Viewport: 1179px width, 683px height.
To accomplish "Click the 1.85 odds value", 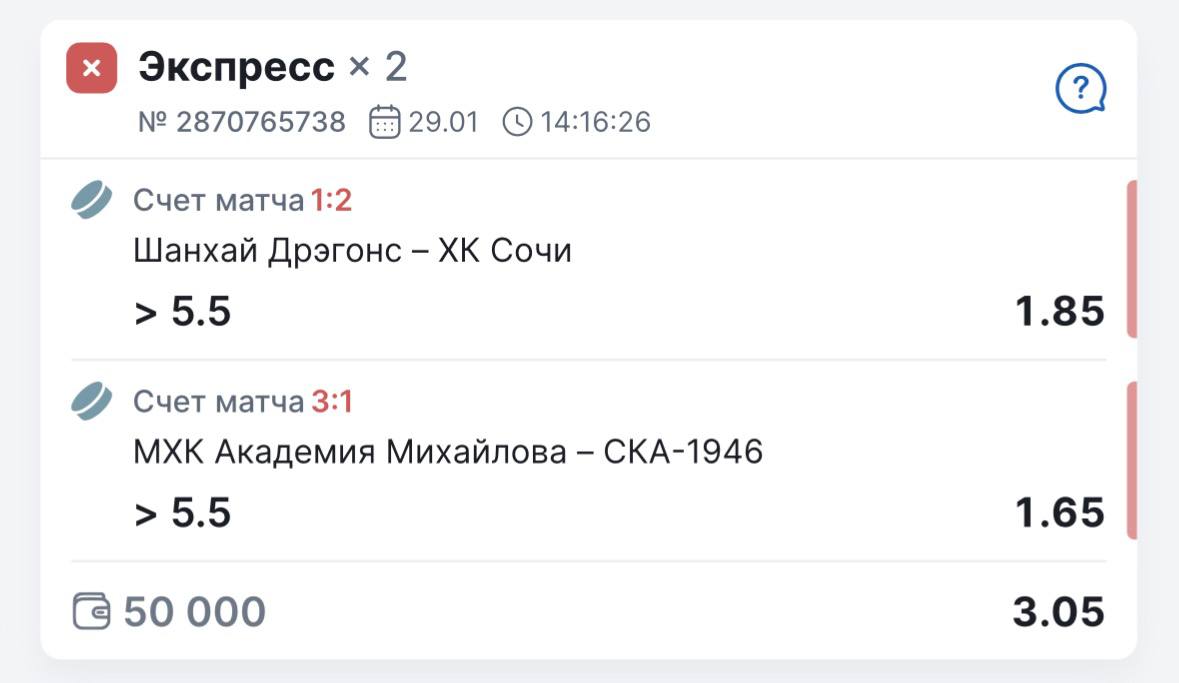I will tap(1060, 312).
